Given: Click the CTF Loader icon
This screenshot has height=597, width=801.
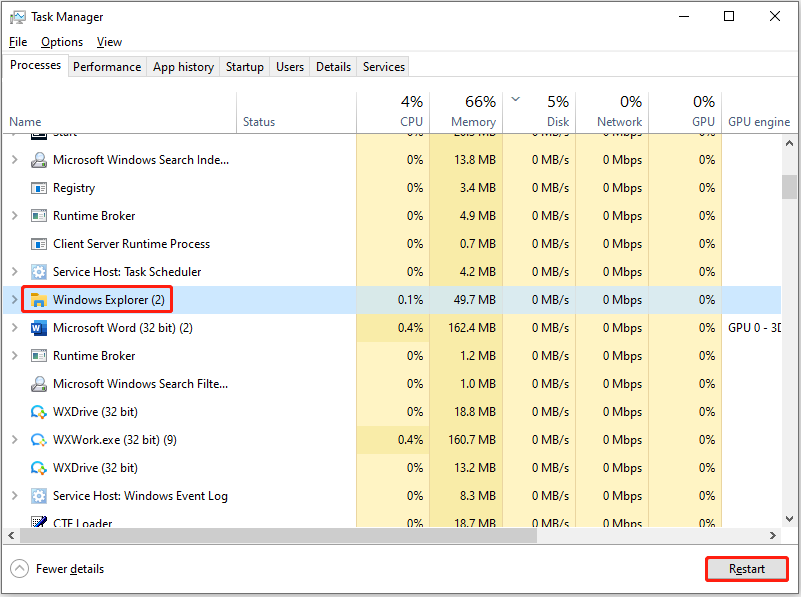Looking at the screenshot, I should [38, 521].
